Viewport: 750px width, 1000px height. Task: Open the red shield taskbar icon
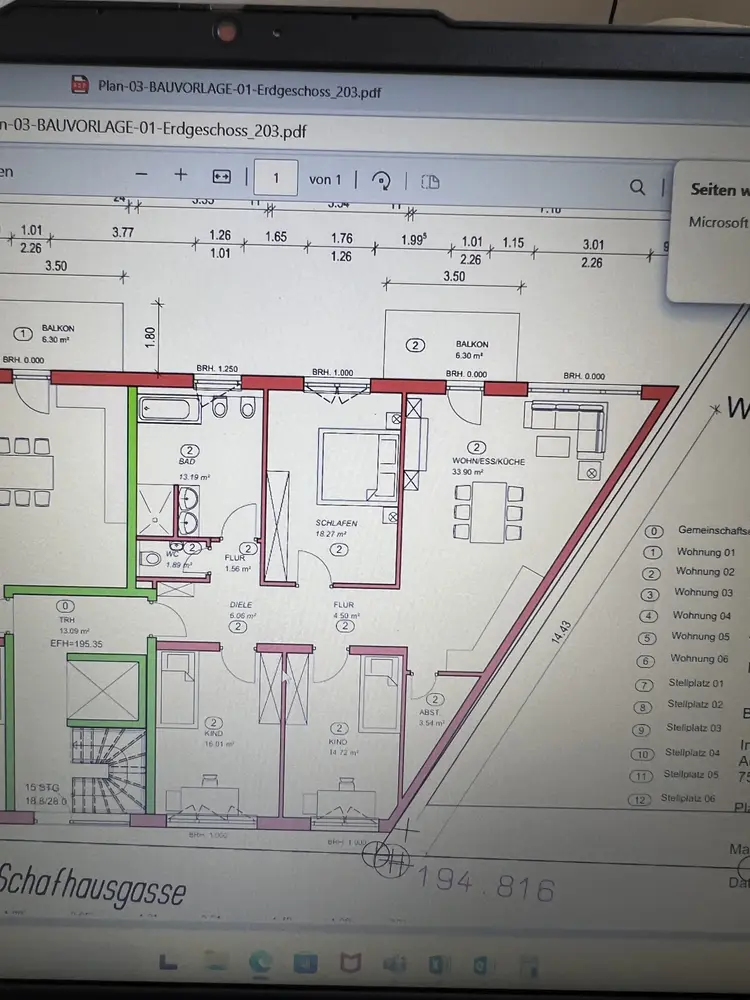350,963
